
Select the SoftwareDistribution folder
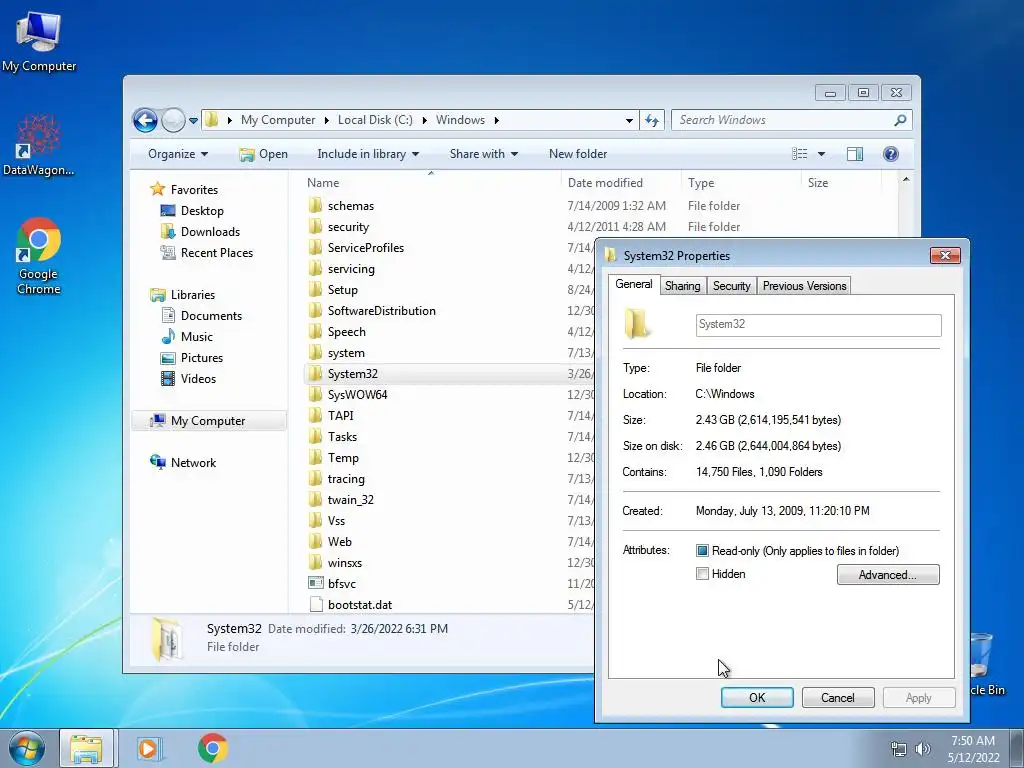point(381,311)
